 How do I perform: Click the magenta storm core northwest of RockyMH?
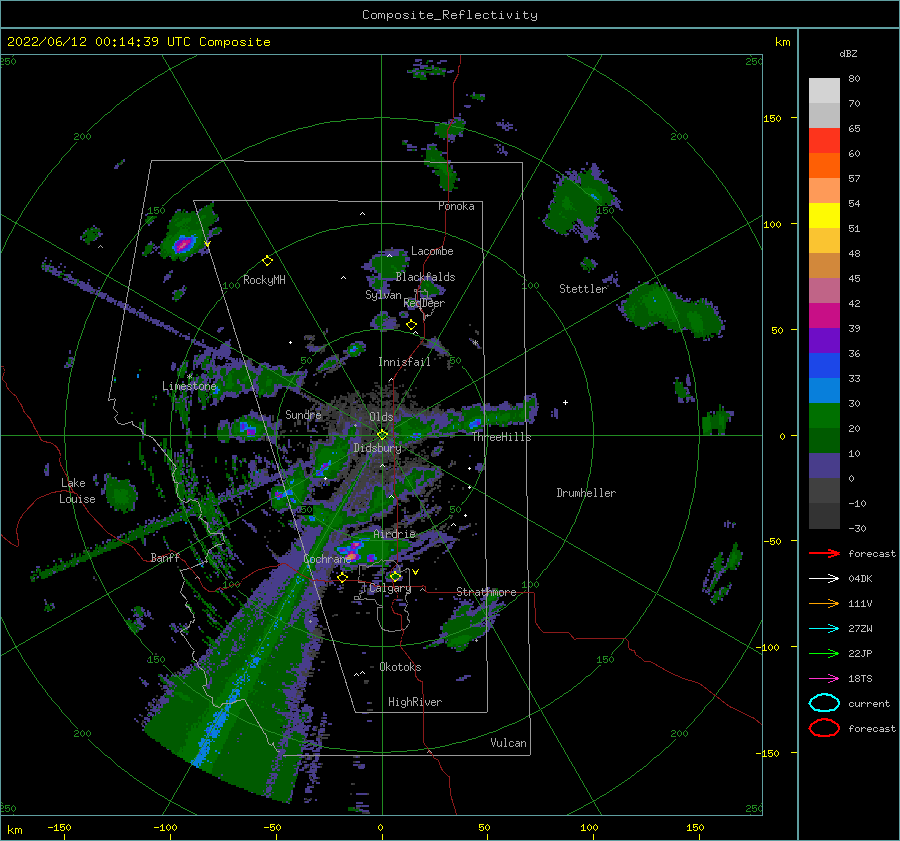(x=183, y=245)
